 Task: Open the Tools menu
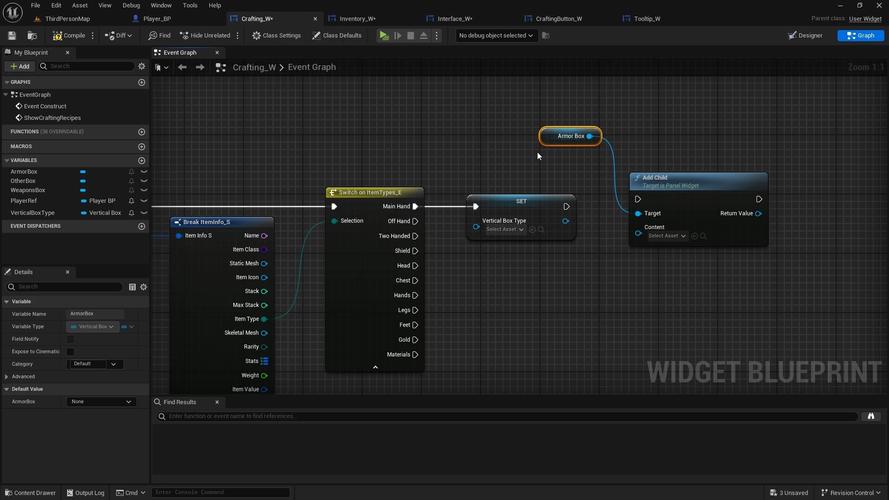point(190,5)
